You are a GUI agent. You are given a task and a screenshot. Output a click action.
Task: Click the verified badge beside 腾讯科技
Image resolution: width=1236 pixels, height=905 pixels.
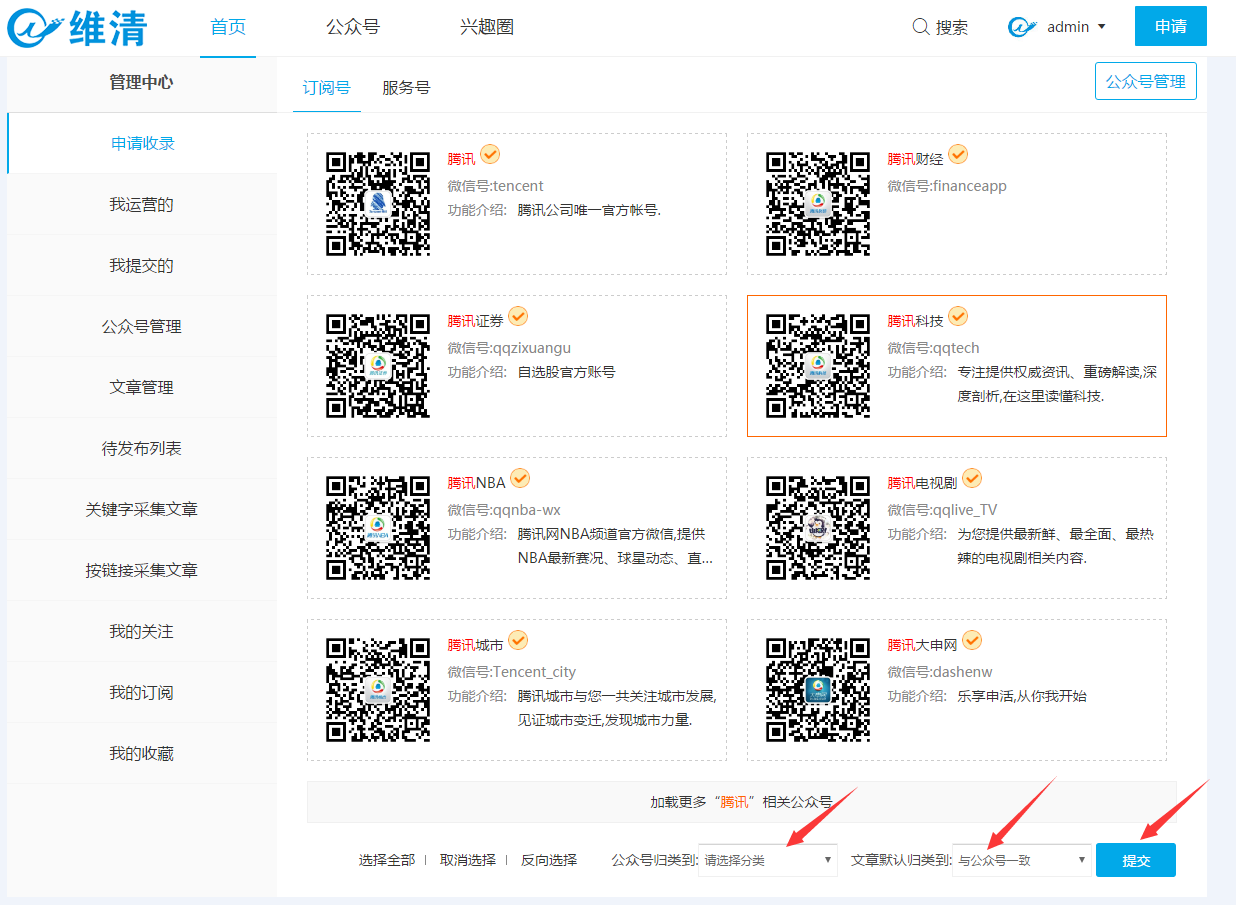[958, 317]
